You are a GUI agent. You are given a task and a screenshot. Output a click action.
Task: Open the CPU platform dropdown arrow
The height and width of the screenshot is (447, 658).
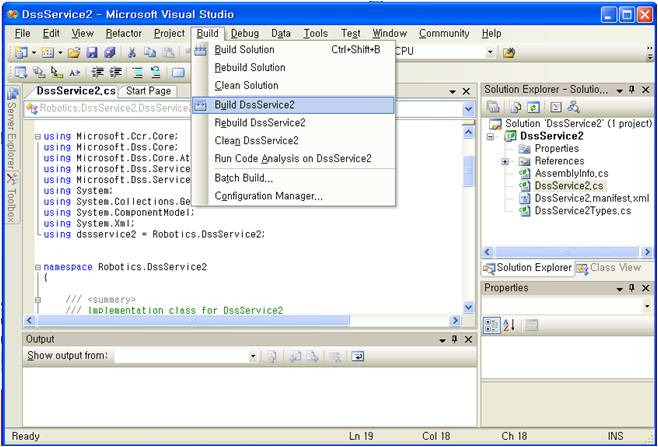click(x=490, y=52)
